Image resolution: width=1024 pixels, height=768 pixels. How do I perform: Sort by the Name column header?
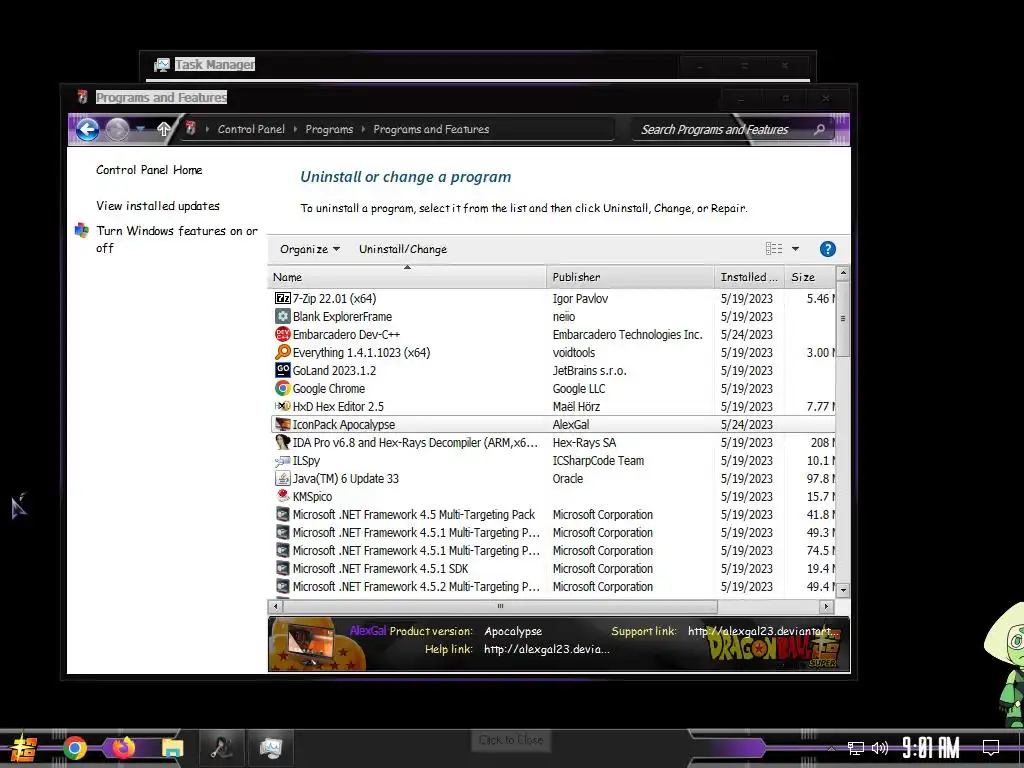coord(406,277)
